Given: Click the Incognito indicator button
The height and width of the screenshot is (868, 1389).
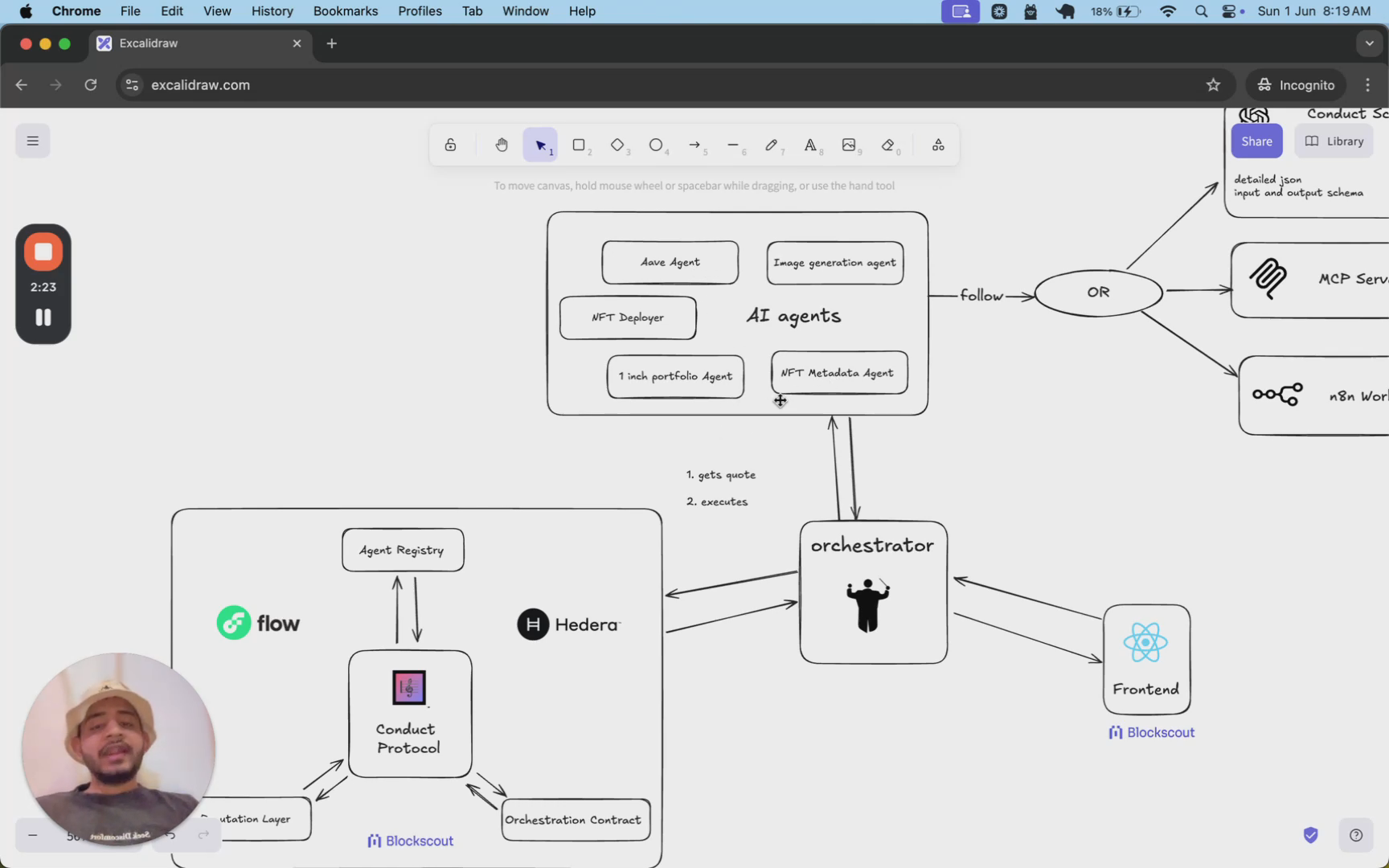Looking at the screenshot, I should click(x=1296, y=85).
